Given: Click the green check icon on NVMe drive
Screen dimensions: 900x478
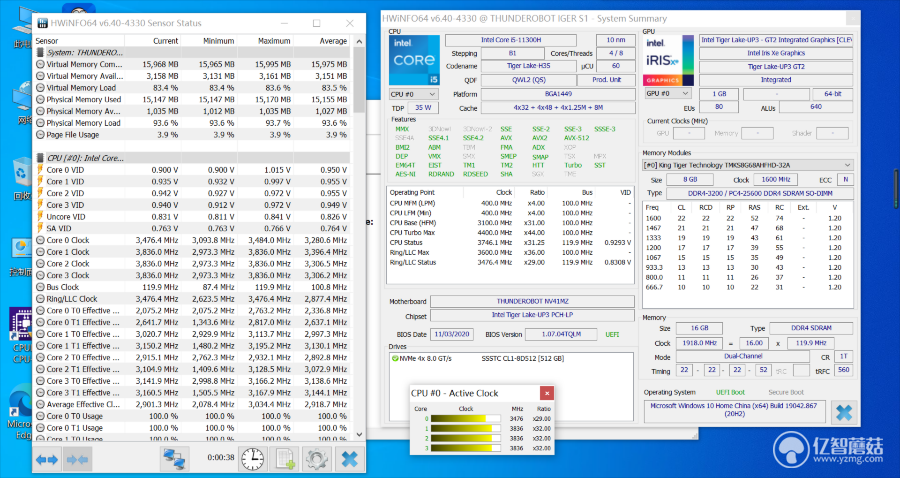Looking at the screenshot, I should point(395,359).
